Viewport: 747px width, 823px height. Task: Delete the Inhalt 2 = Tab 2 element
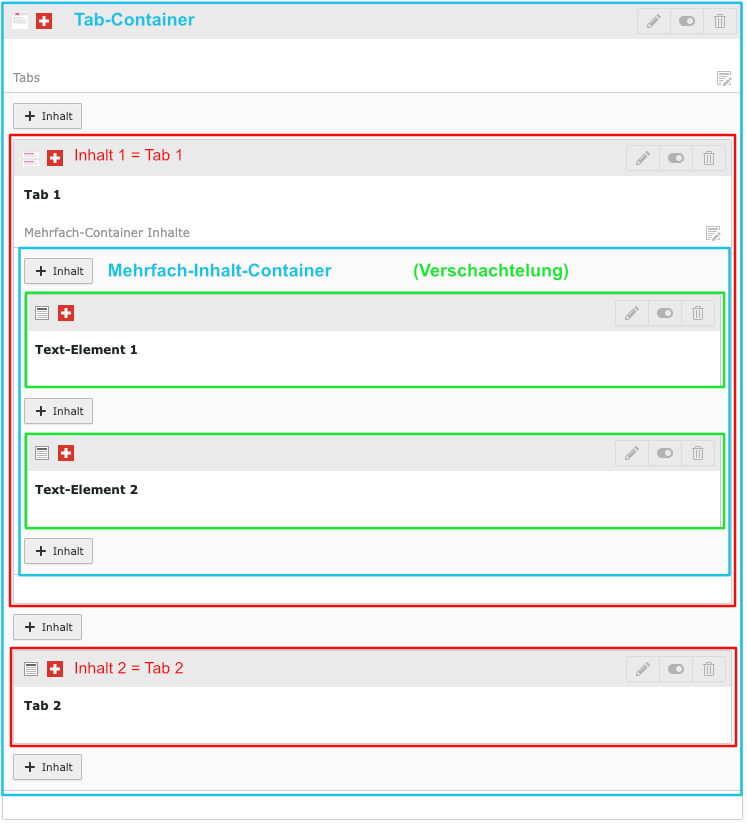click(709, 669)
